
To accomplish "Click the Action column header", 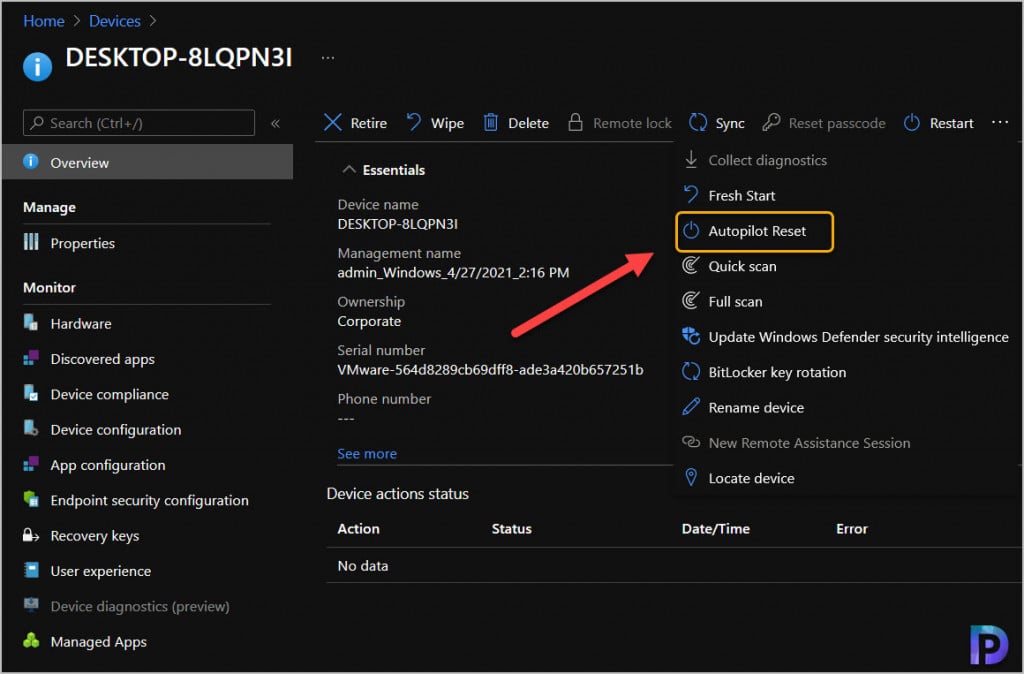I will [358, 528].
